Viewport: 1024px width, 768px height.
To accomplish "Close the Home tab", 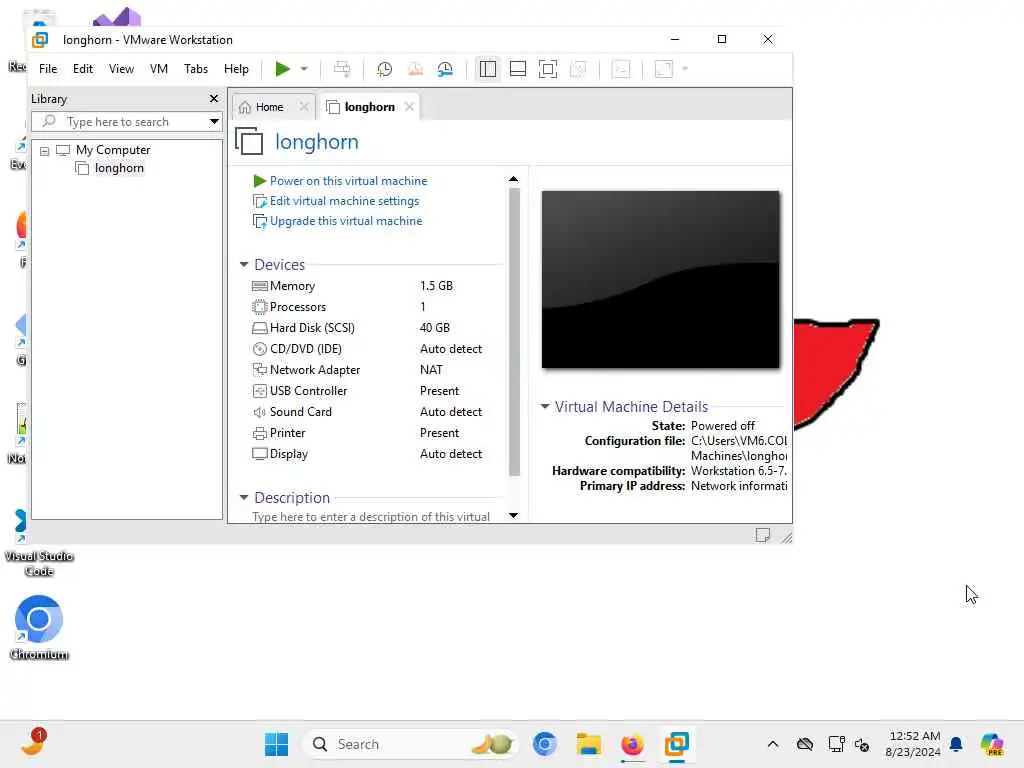I will point(304,106).
